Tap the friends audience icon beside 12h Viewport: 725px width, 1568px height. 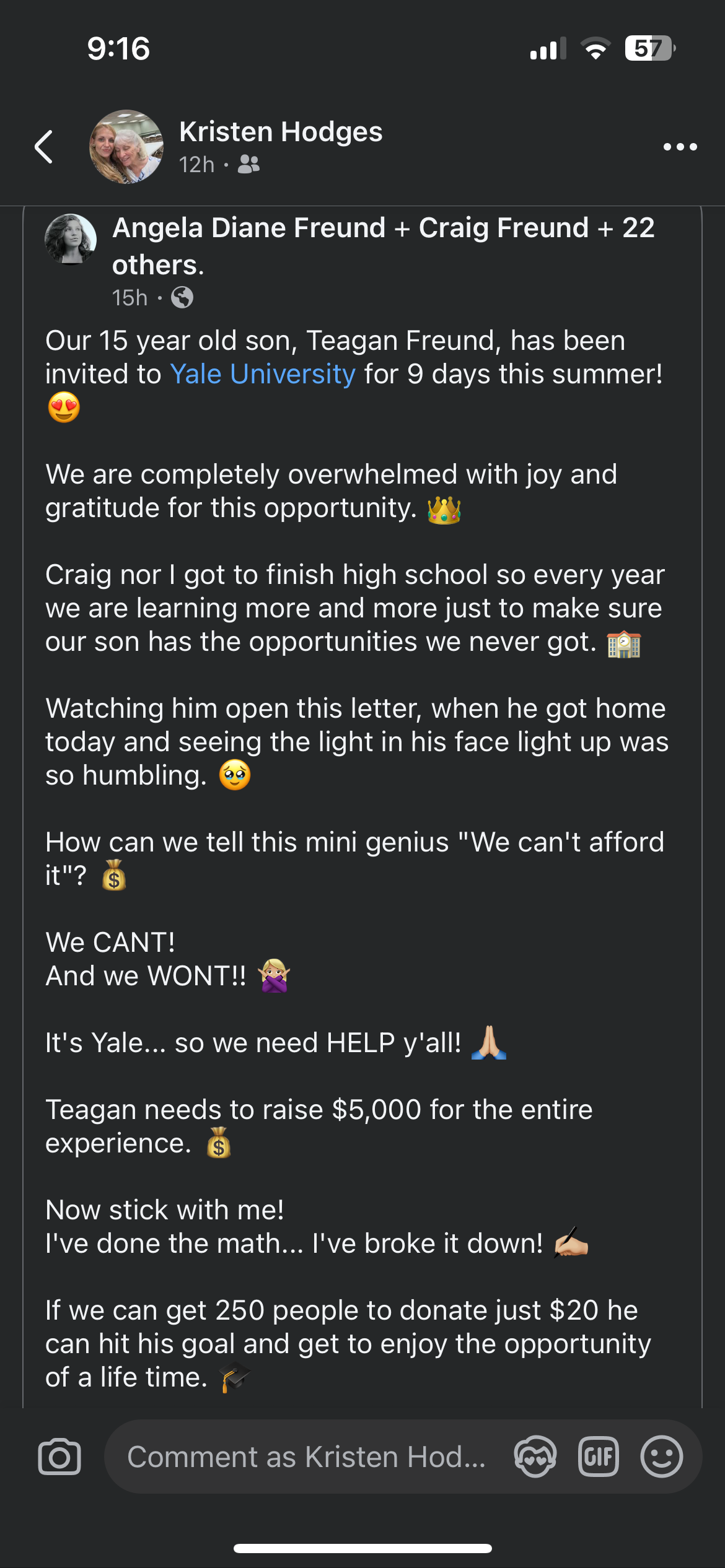[249, 165]
